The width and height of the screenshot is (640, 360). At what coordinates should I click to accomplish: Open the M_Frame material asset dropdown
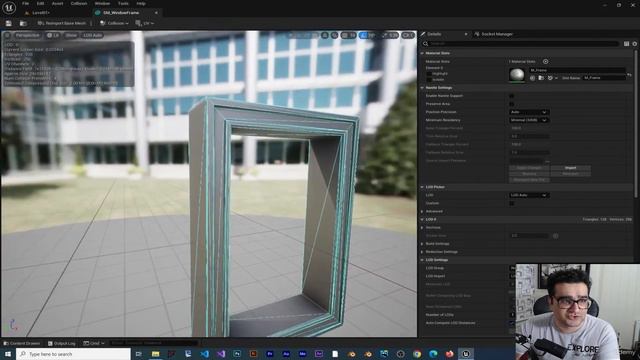[x=577, y=70]
